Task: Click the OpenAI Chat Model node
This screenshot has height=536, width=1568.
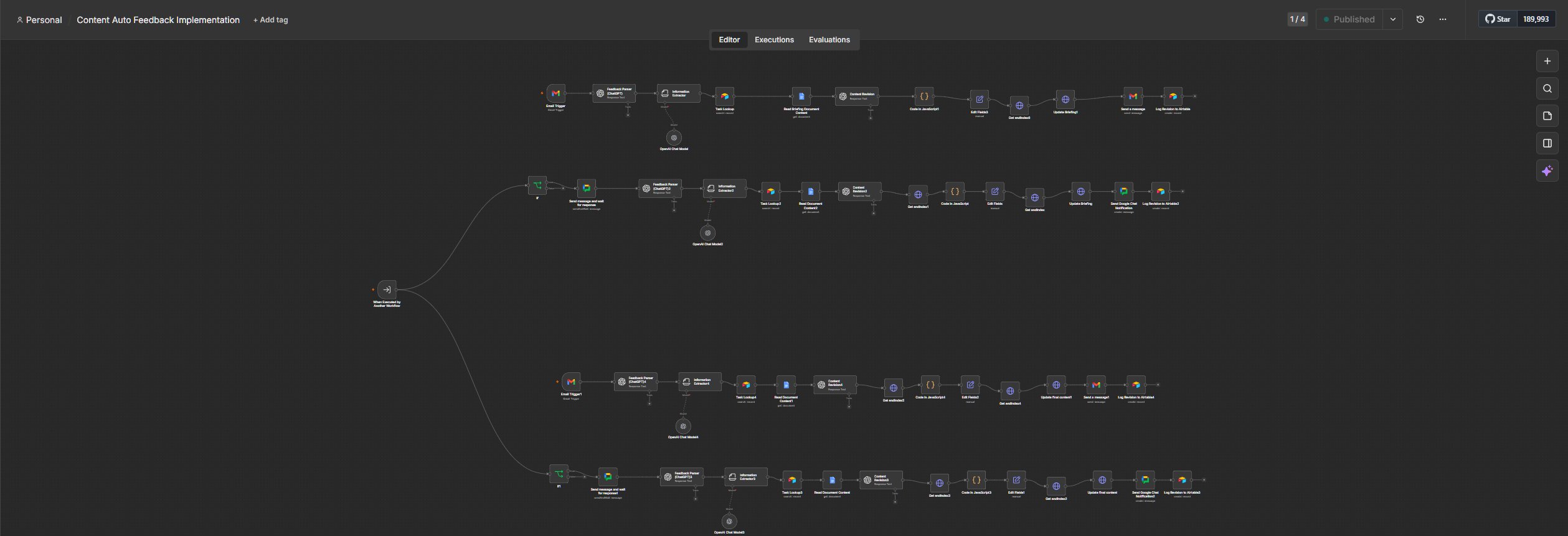Action: click(x=674, y=138)
